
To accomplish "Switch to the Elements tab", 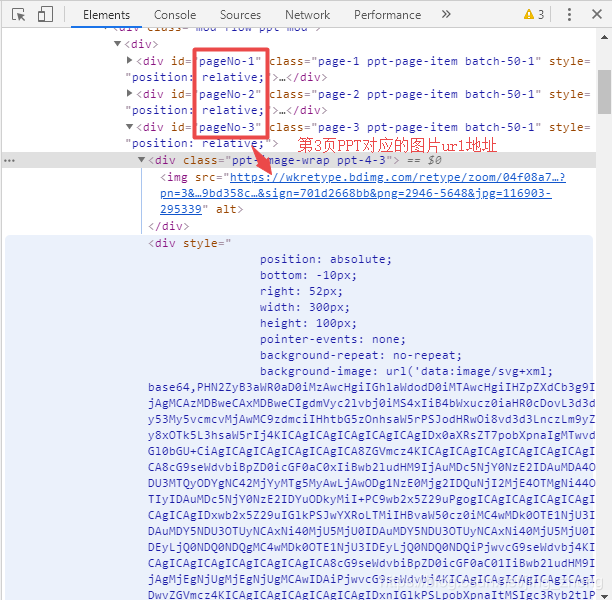I will (x=106, y=15).
